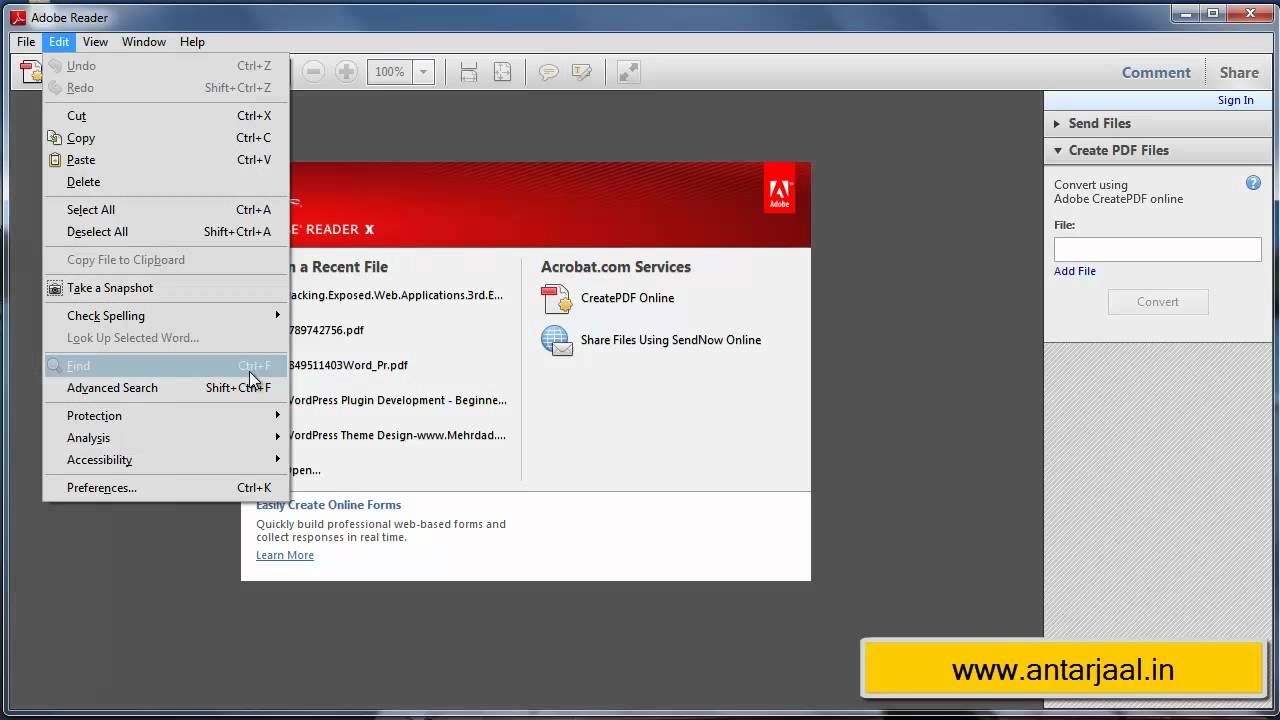The width and height of the screenshot is (1280, 720).
Task: Click the zoom in plus icon
Action: click(x=346, y=72)
